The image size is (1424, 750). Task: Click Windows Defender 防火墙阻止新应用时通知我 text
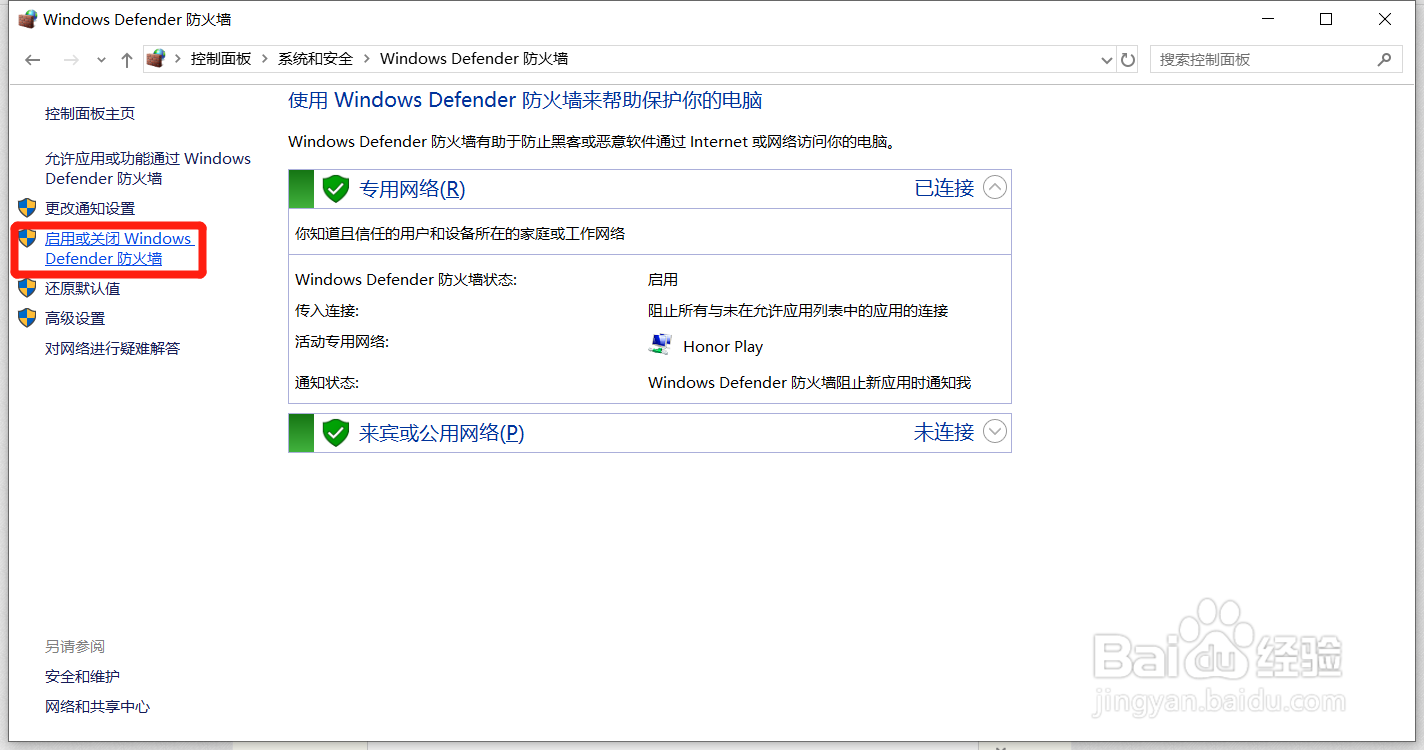pyautogui.click(x=810, y=383)
